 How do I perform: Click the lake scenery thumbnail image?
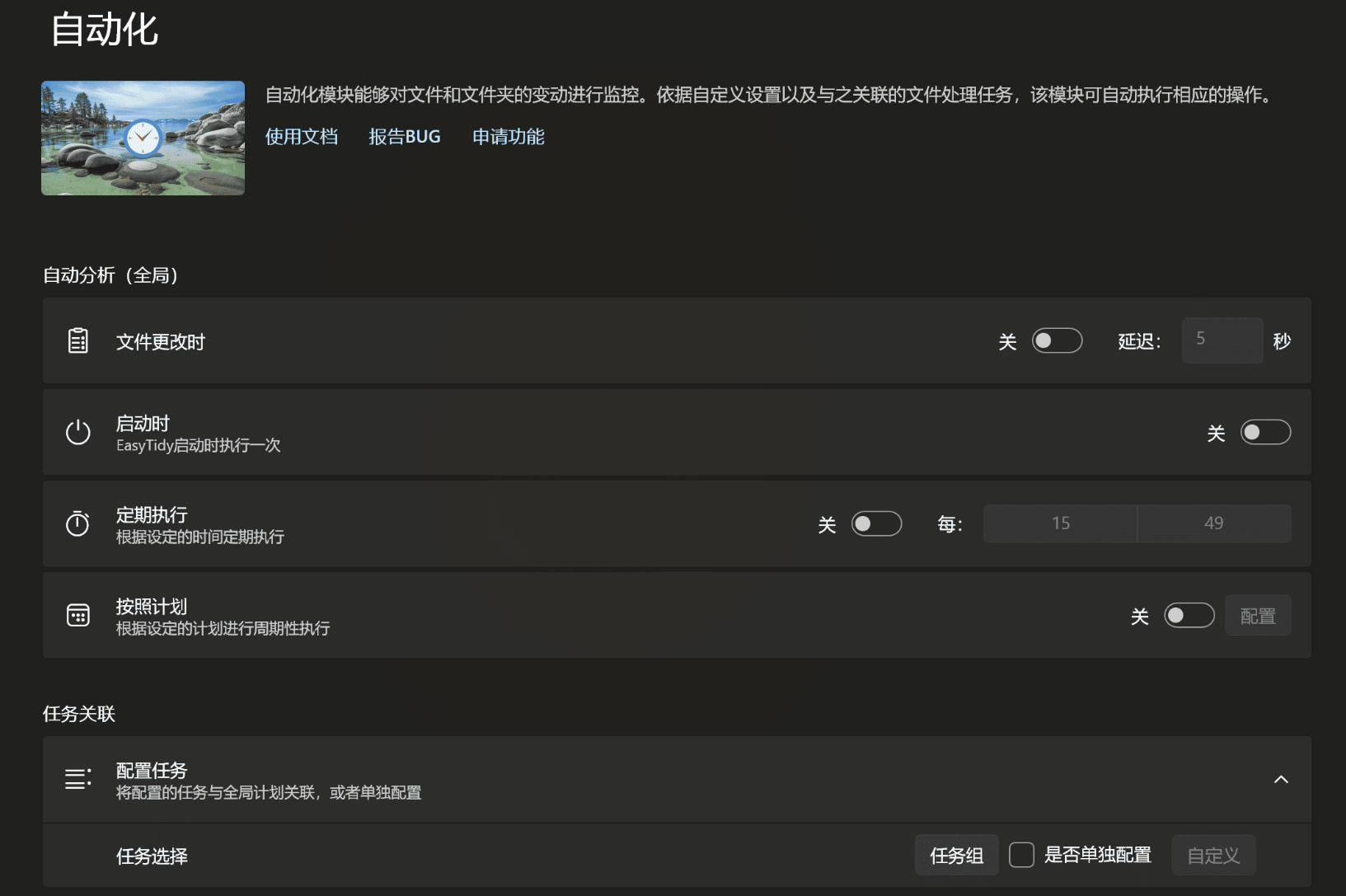pyautogui.click(x=143, y=138)
